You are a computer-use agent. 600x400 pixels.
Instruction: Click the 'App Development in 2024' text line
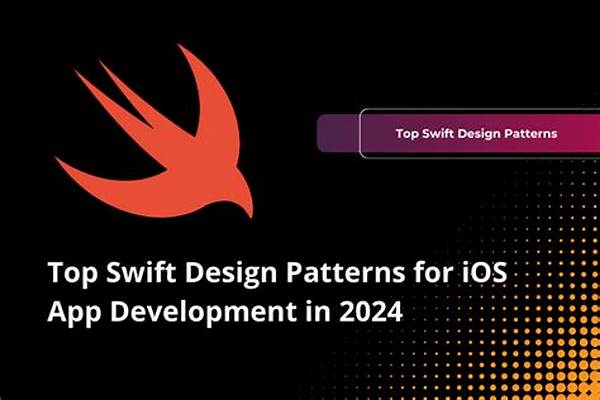pos(225,312)
